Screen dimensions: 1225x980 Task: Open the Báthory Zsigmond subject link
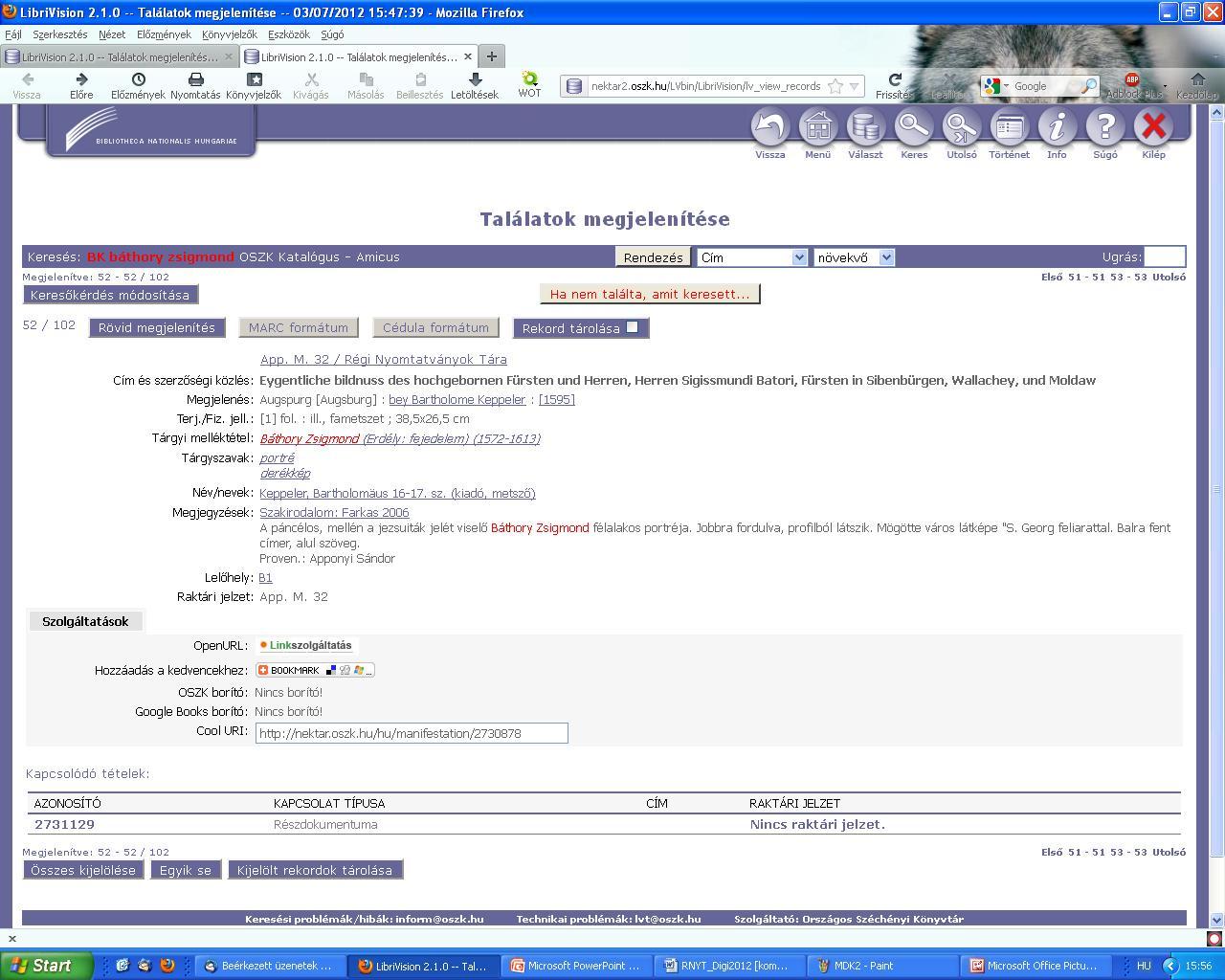[400, 438]
